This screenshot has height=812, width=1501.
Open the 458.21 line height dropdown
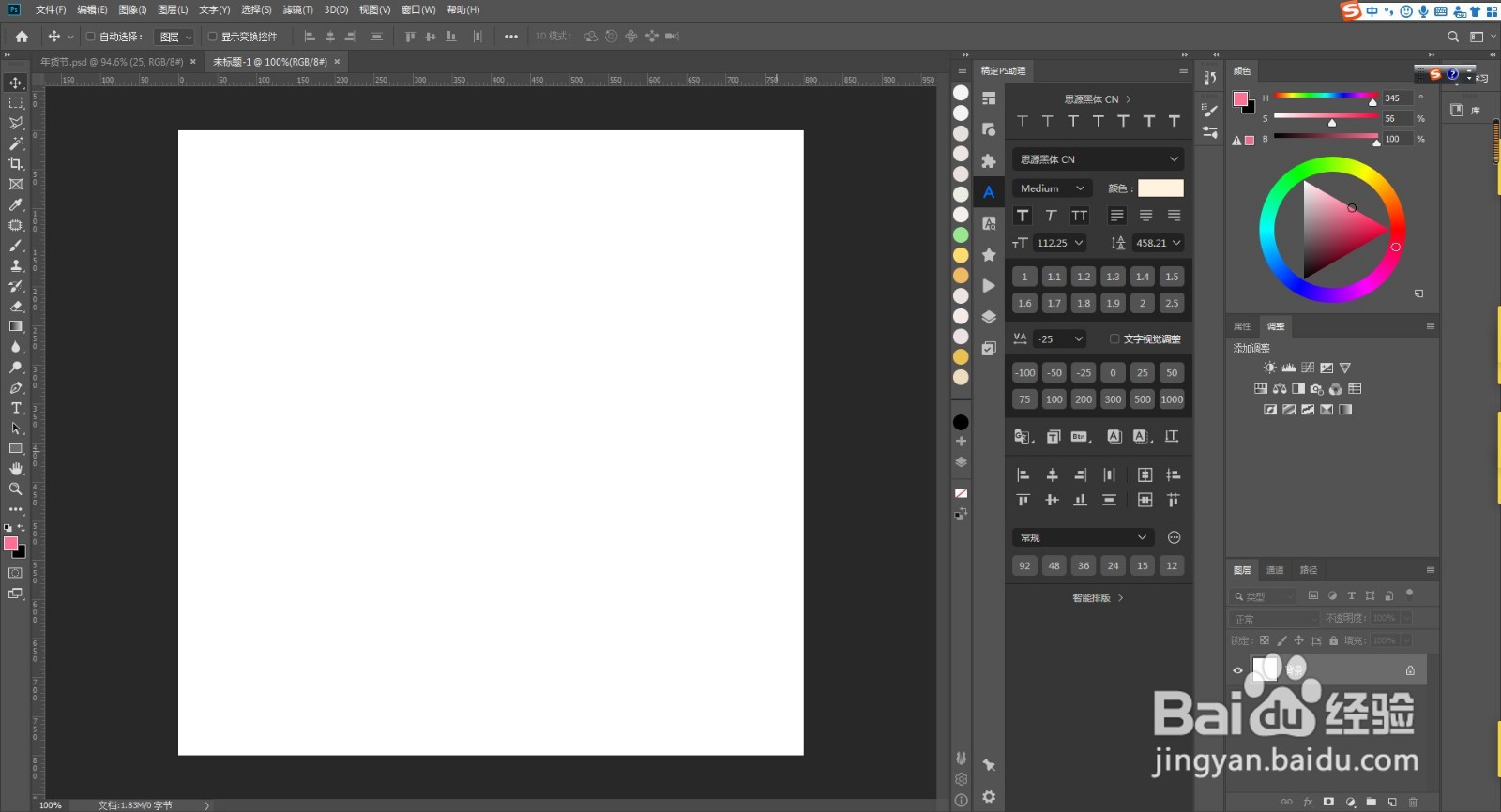(1159, 243)
